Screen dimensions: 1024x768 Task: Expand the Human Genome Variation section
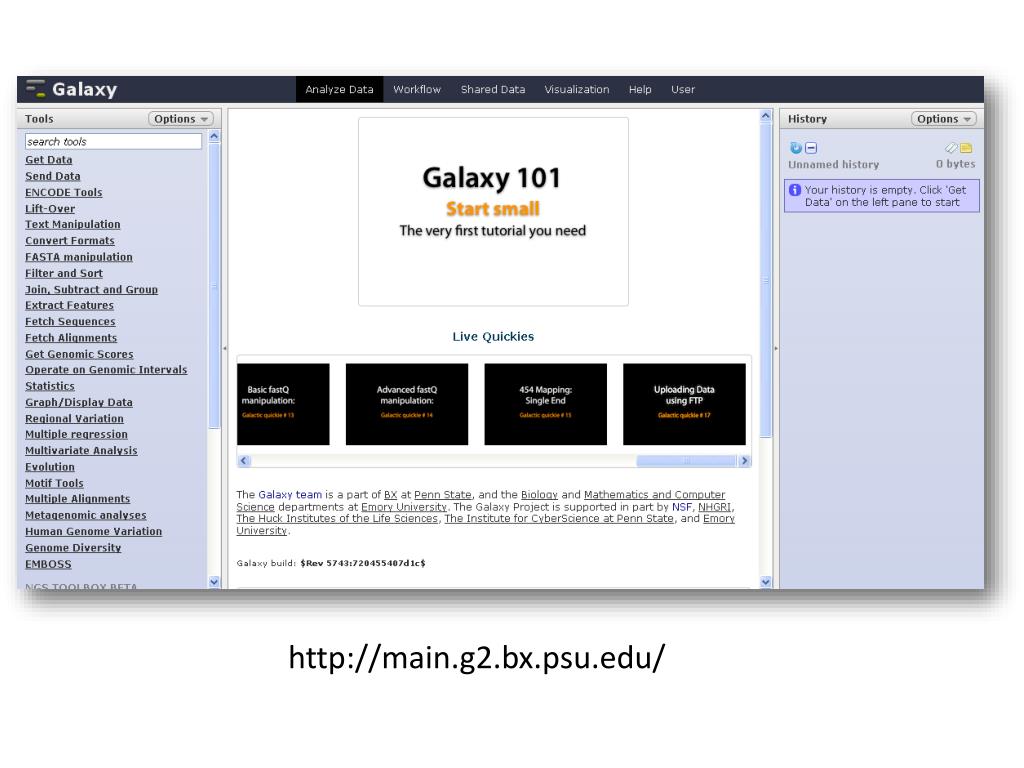point(93,532)
